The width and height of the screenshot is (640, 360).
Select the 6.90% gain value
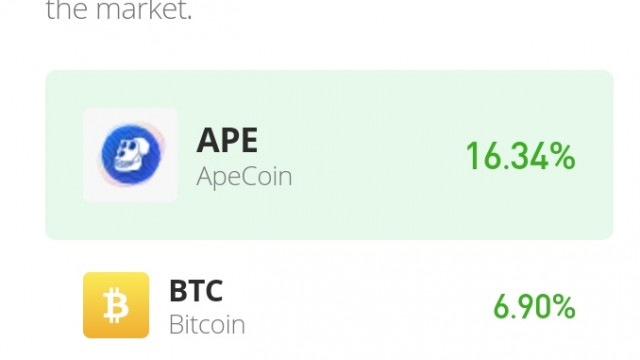pos(535,307)
